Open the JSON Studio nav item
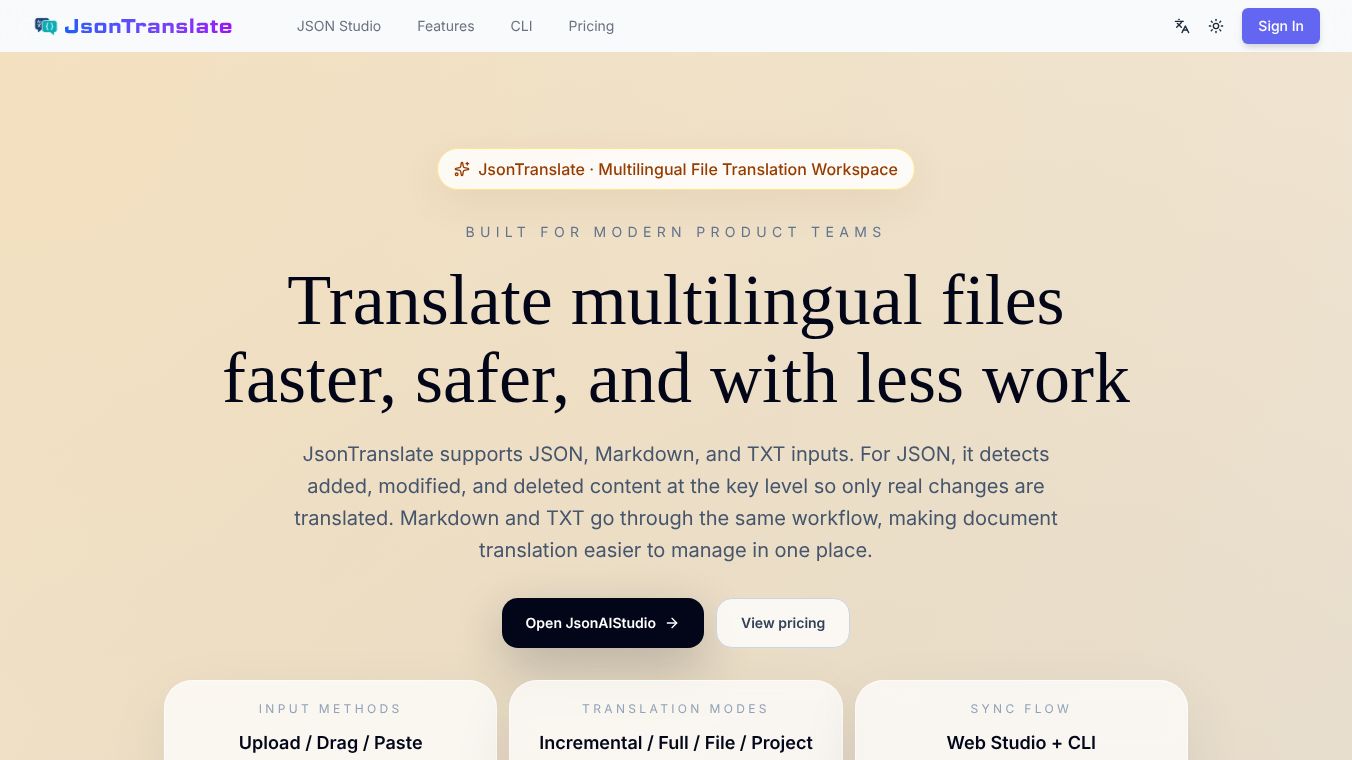The width and height of the screenshot is (1352, 760). (339, 26)
